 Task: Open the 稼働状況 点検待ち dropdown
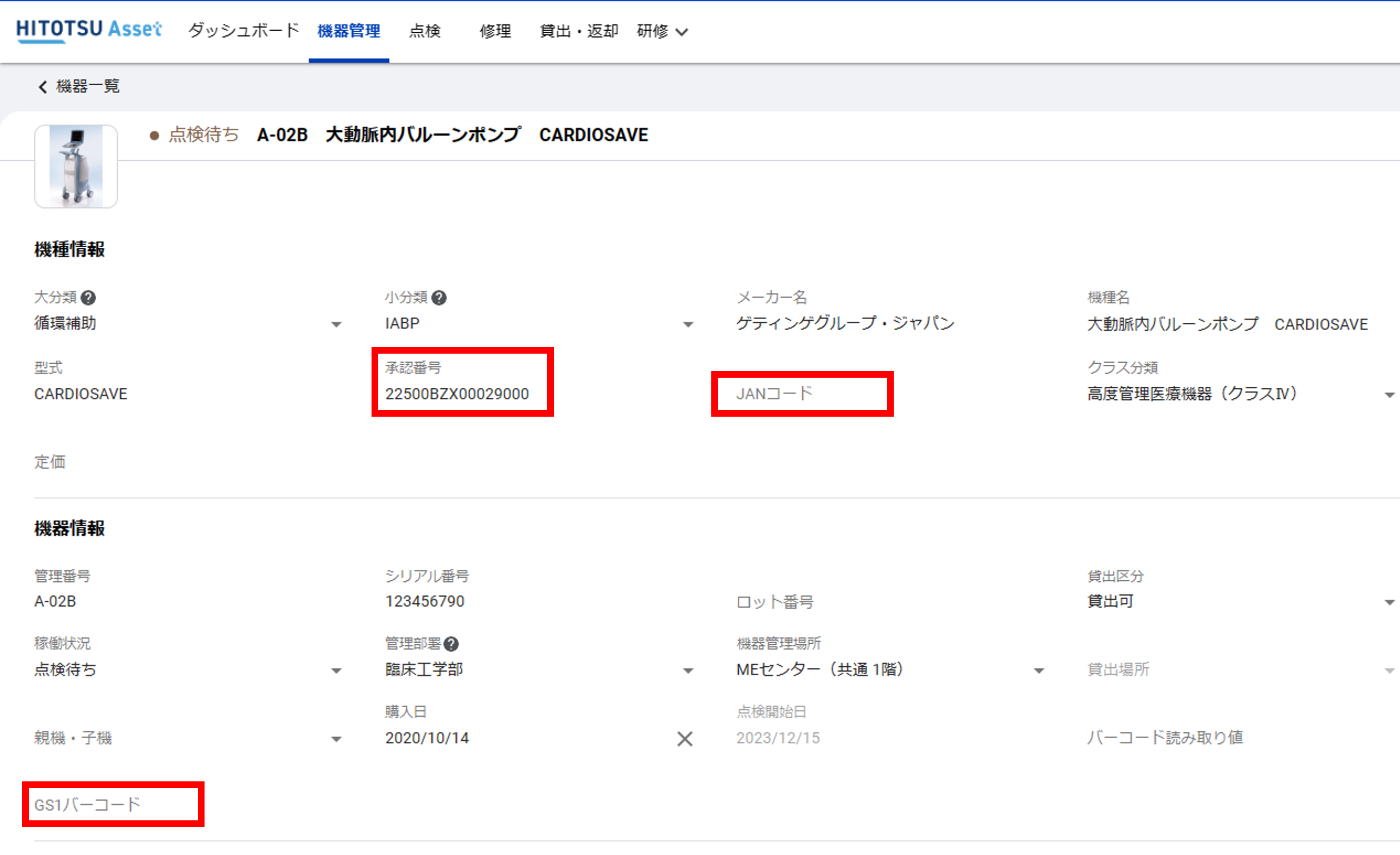189,670
